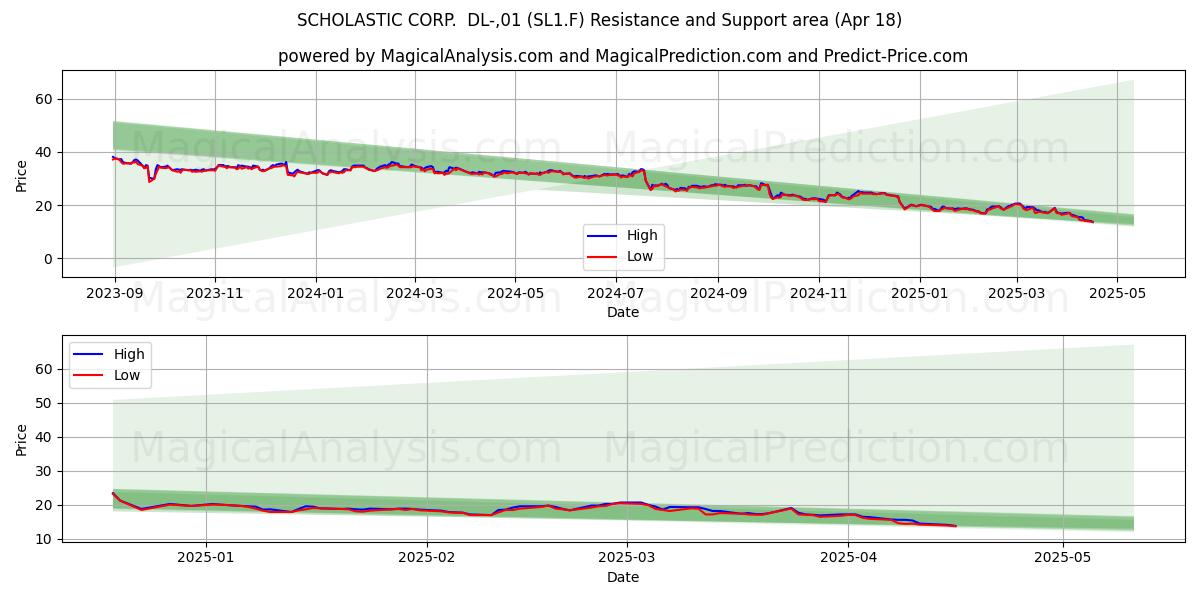Click the '2025-01' tick label on bottom chart
This screenshot has height=600, width=1200.
tap(206, 558)
